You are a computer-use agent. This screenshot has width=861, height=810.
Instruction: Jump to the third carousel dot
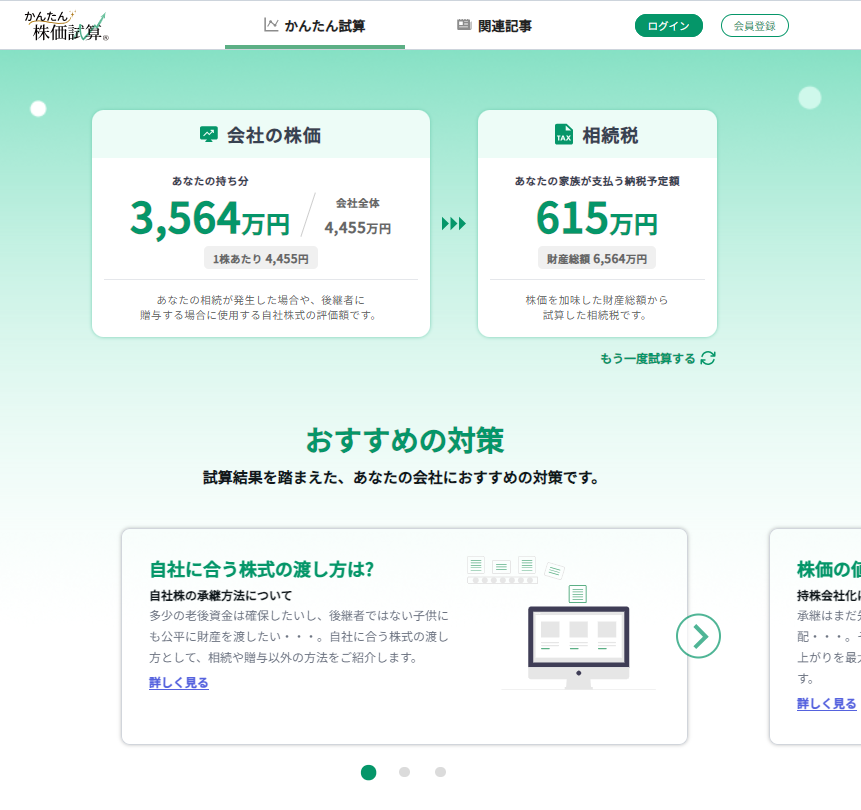(440, 772)
